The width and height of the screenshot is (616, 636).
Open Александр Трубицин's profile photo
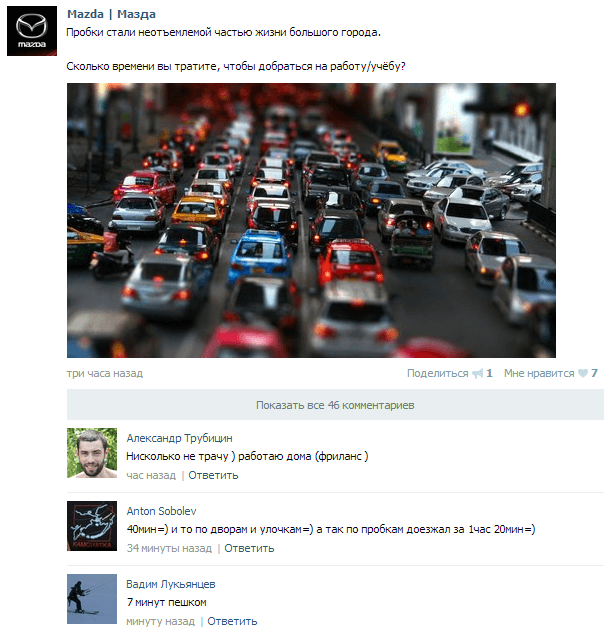pyautogui.click(x=92, y=453)
